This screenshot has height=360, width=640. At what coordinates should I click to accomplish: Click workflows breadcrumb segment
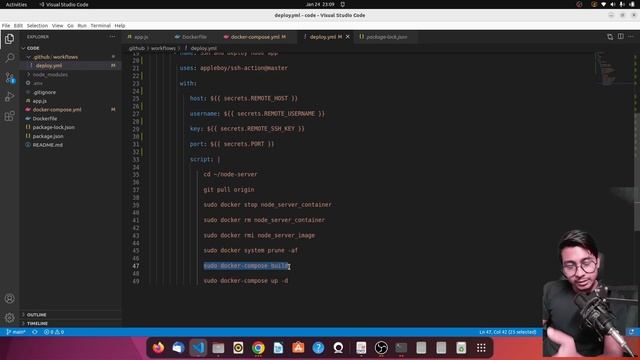tap(163, 48)
